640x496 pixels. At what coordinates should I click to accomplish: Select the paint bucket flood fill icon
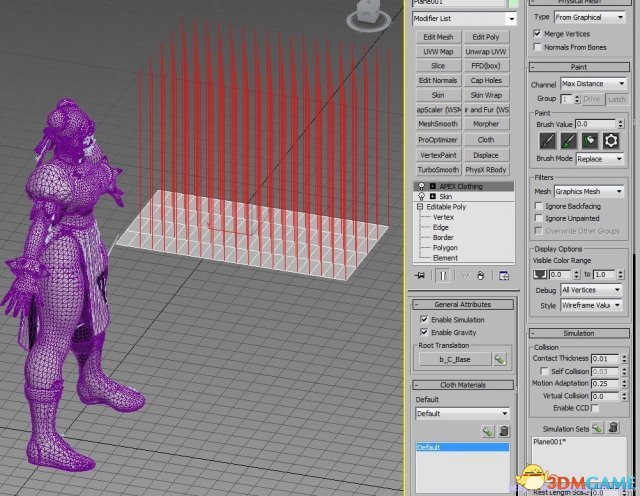click(589, 141)
